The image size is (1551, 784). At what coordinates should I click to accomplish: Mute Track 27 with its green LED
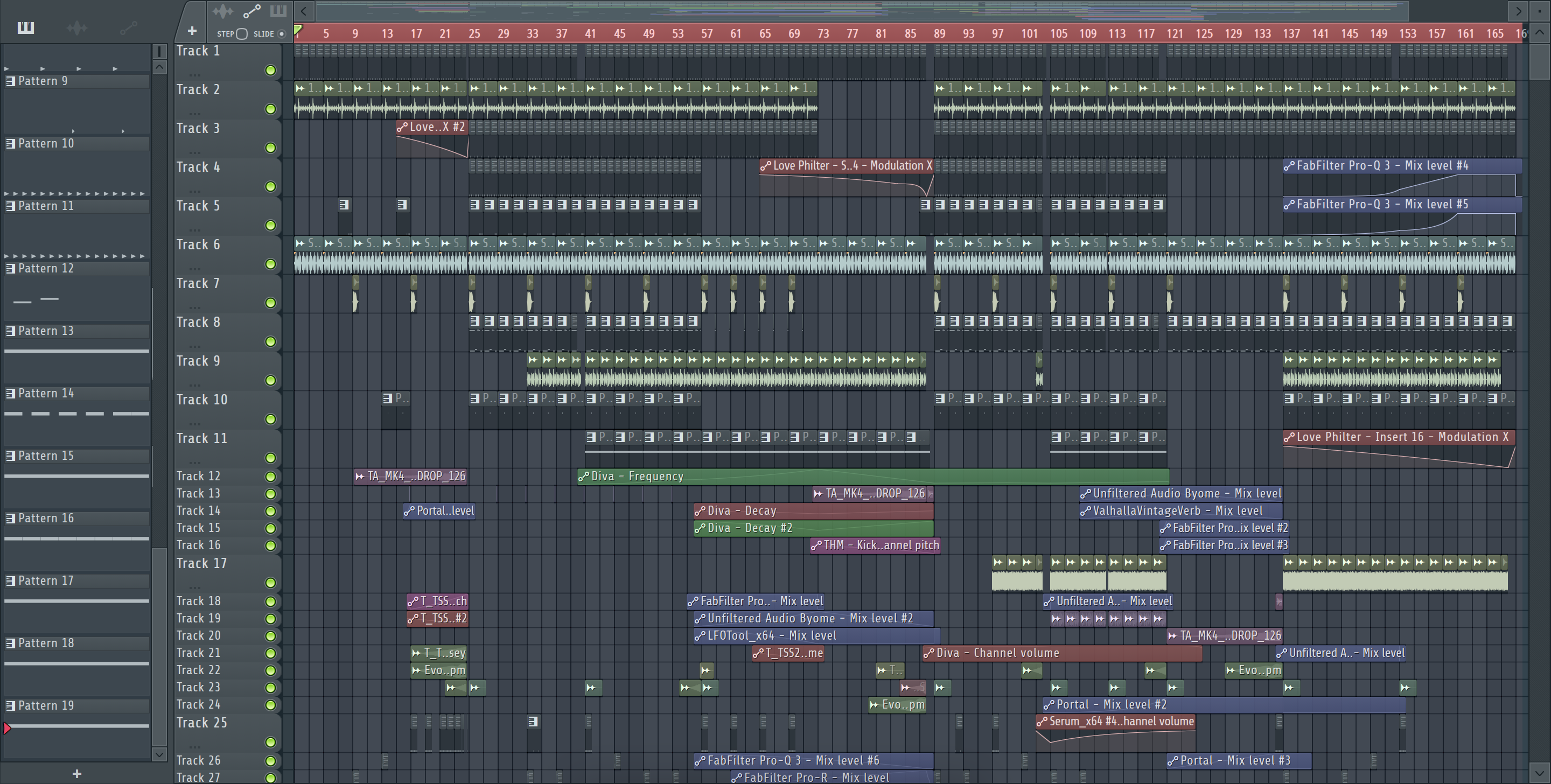(x=270, y=778)
